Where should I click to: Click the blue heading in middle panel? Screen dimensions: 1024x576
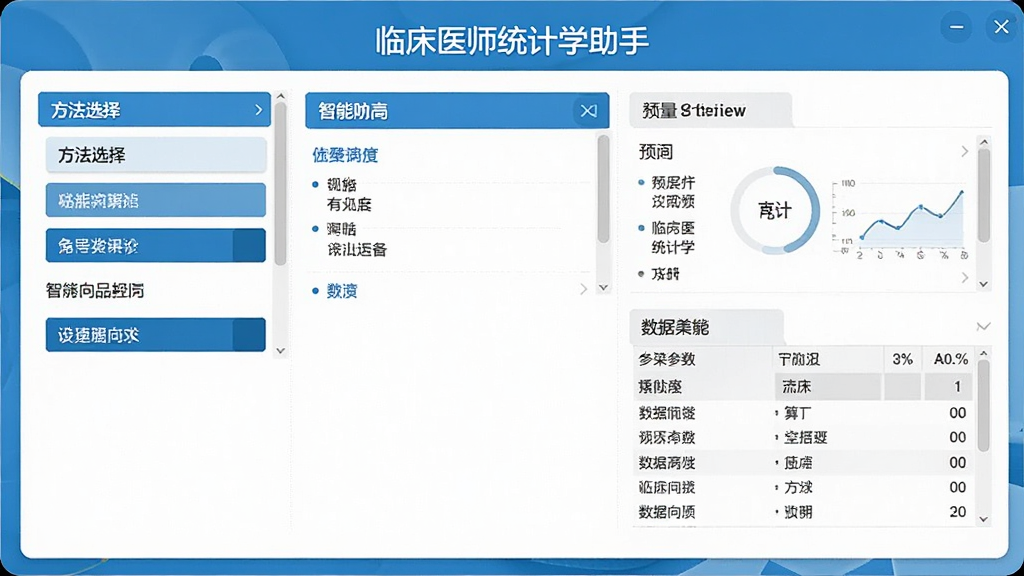pyautogui.click(x=345, y=155)
